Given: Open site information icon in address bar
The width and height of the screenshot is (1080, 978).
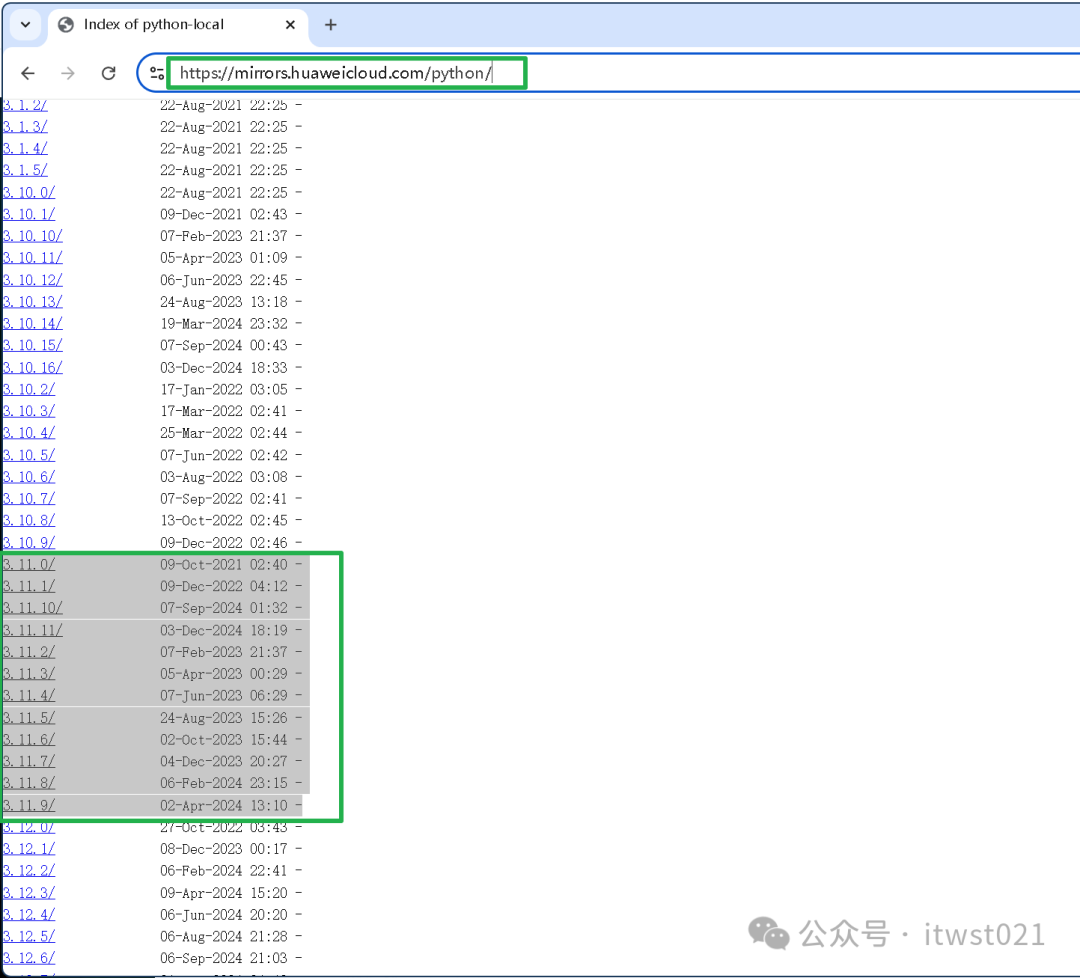Looking at the screenshot, I should coord(156,73).
